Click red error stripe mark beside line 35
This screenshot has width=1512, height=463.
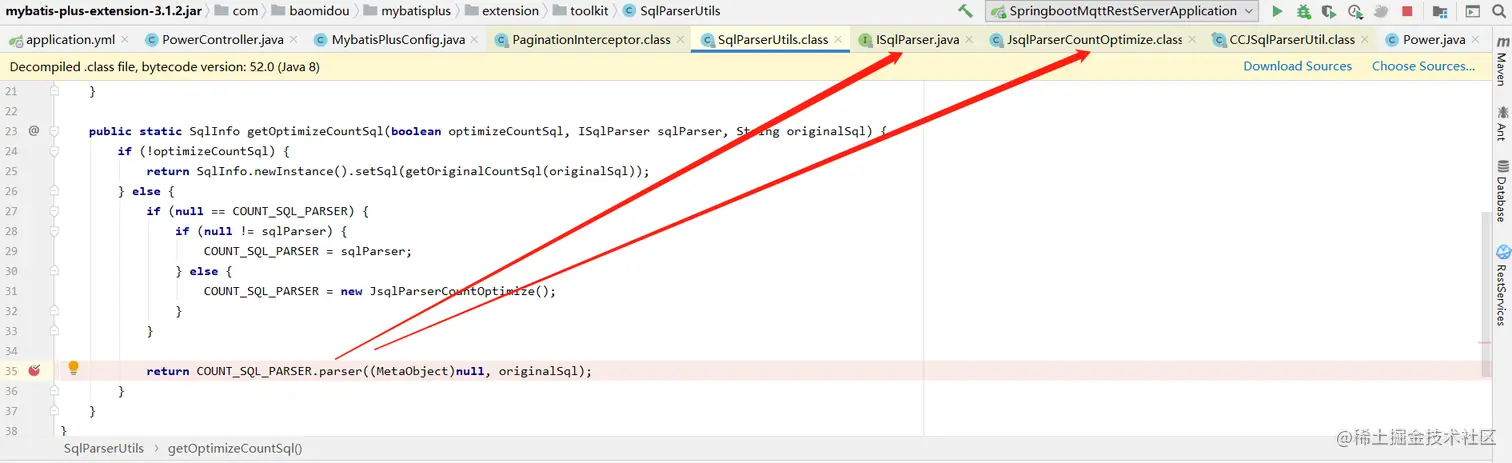[1485, 343]
